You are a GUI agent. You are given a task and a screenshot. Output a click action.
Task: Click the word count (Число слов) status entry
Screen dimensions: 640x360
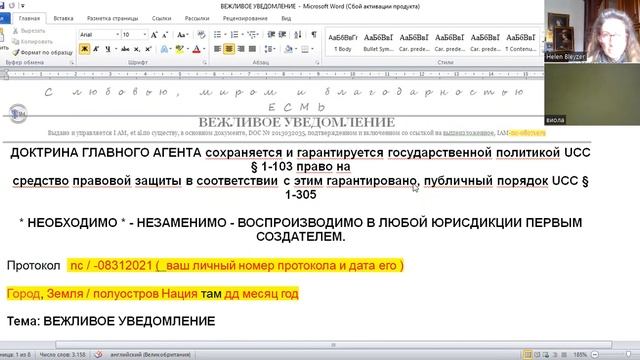coord(62,354)
